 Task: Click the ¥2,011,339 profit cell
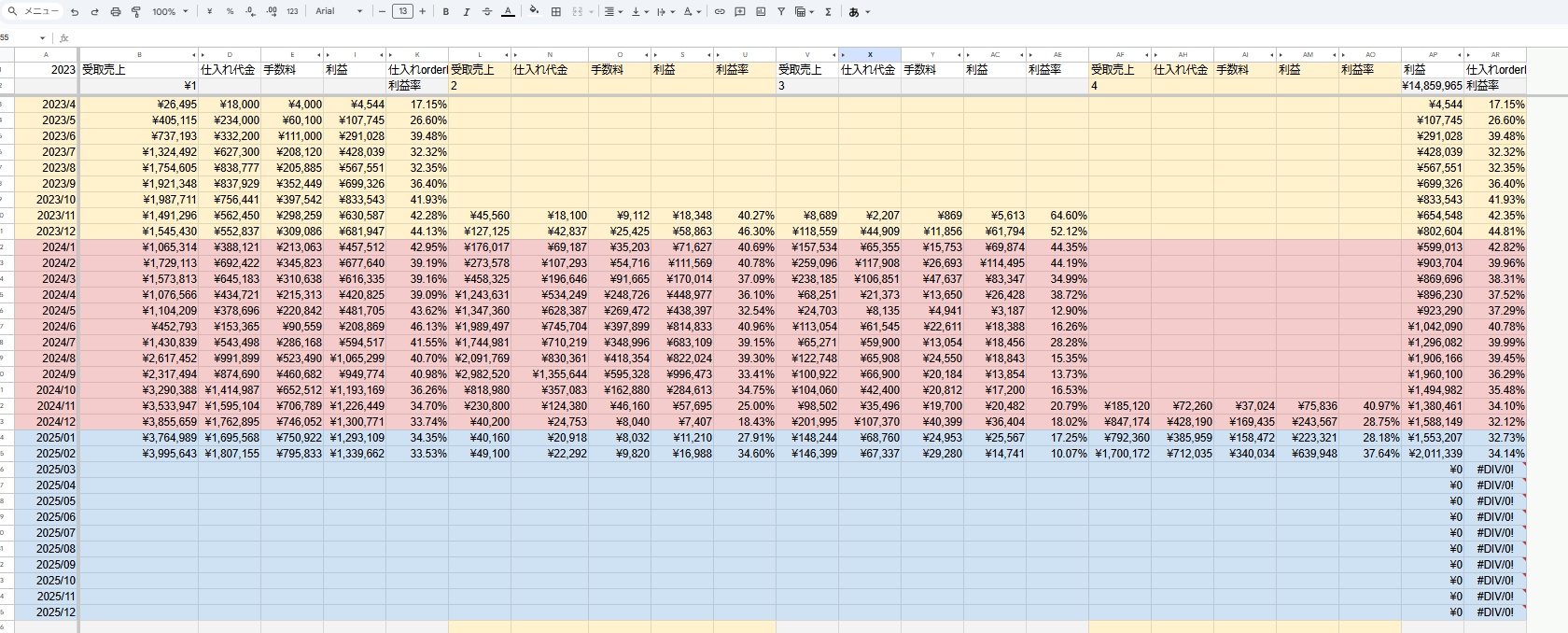(1433, 454)
